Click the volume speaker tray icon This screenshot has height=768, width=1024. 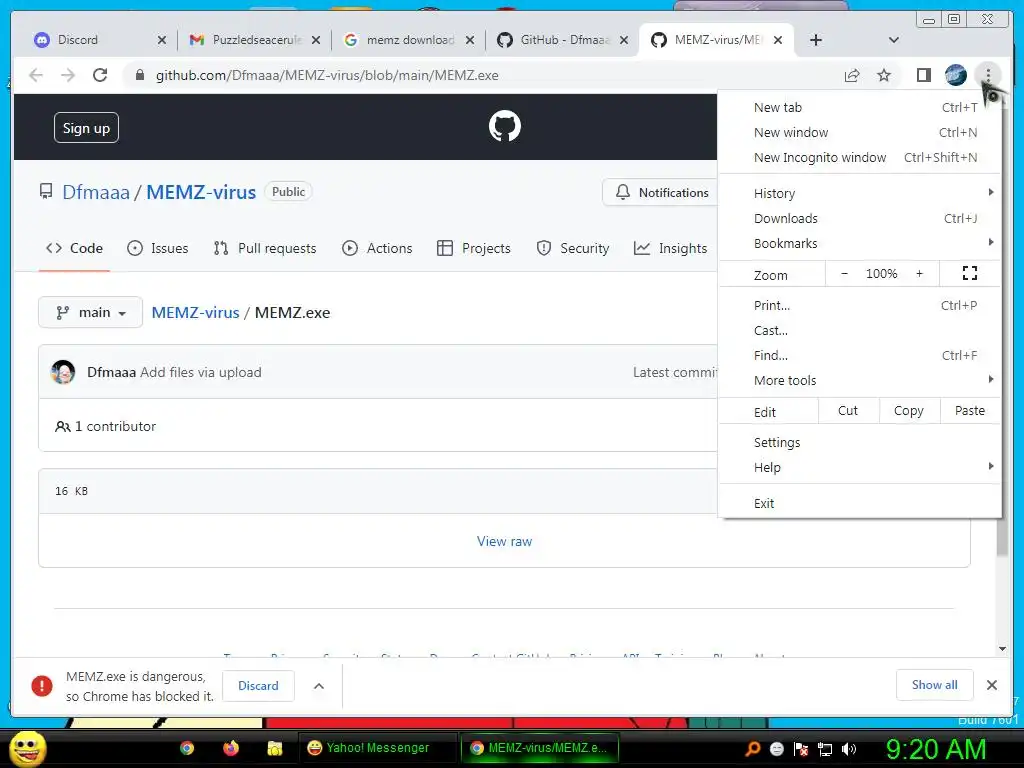pyautogui.click(x=849, y=749)
